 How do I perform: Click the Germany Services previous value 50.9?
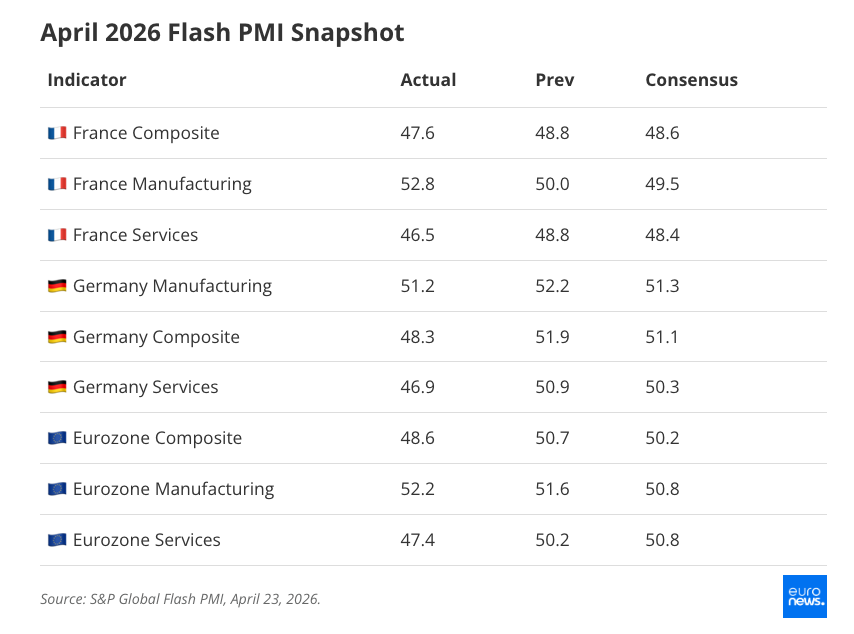point(552,387)
